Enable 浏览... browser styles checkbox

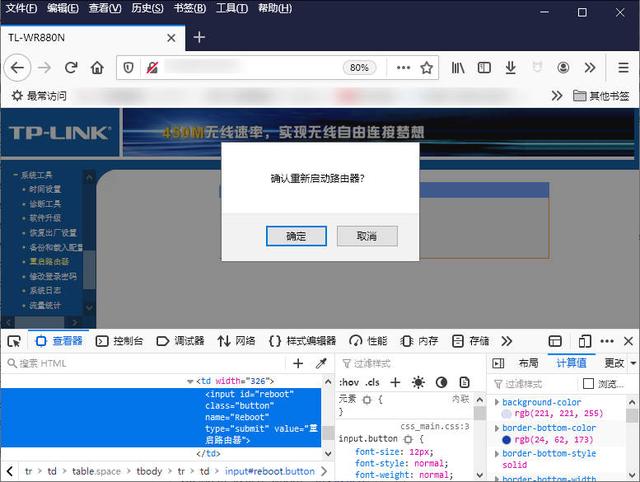pos(588,384)
